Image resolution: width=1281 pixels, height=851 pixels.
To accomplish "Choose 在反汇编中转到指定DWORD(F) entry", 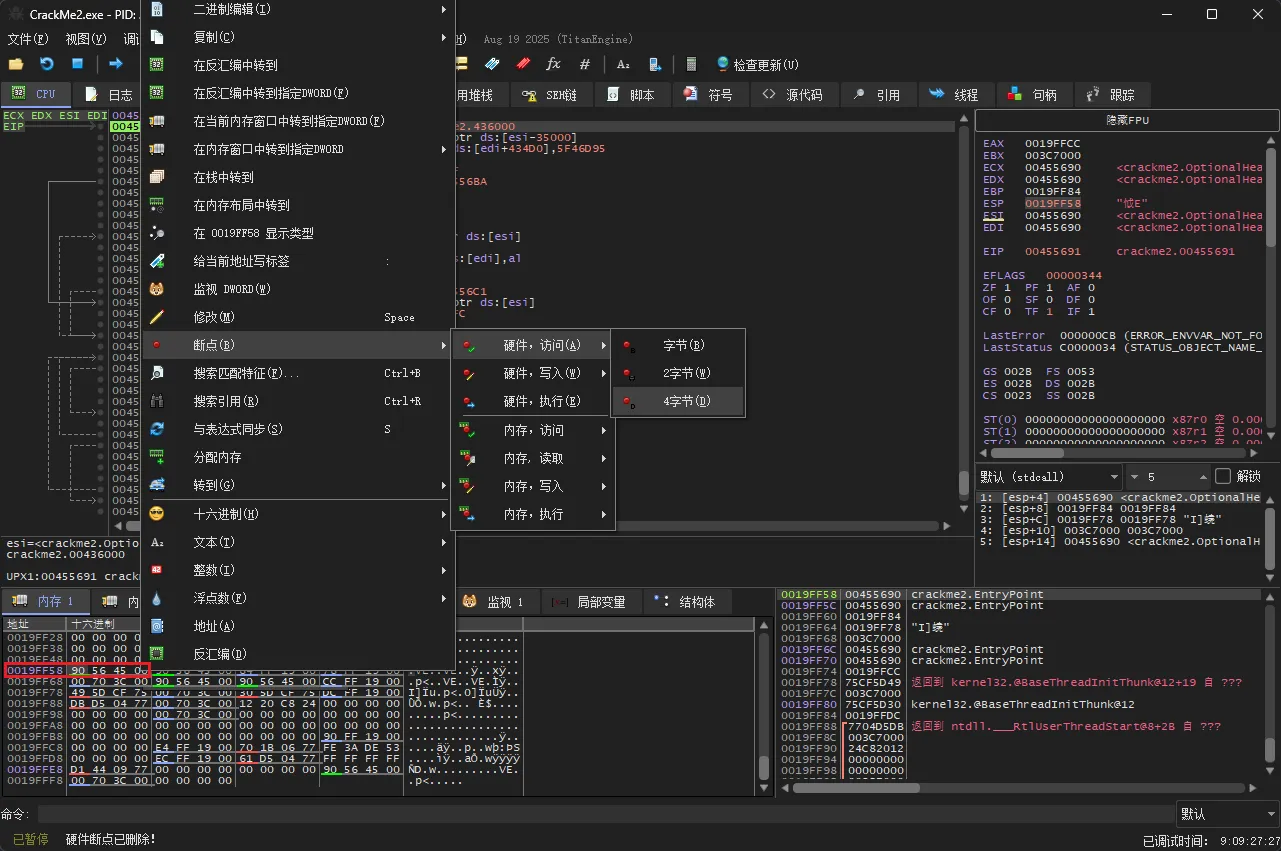I will pyautogui.click(x=298, y=93).
